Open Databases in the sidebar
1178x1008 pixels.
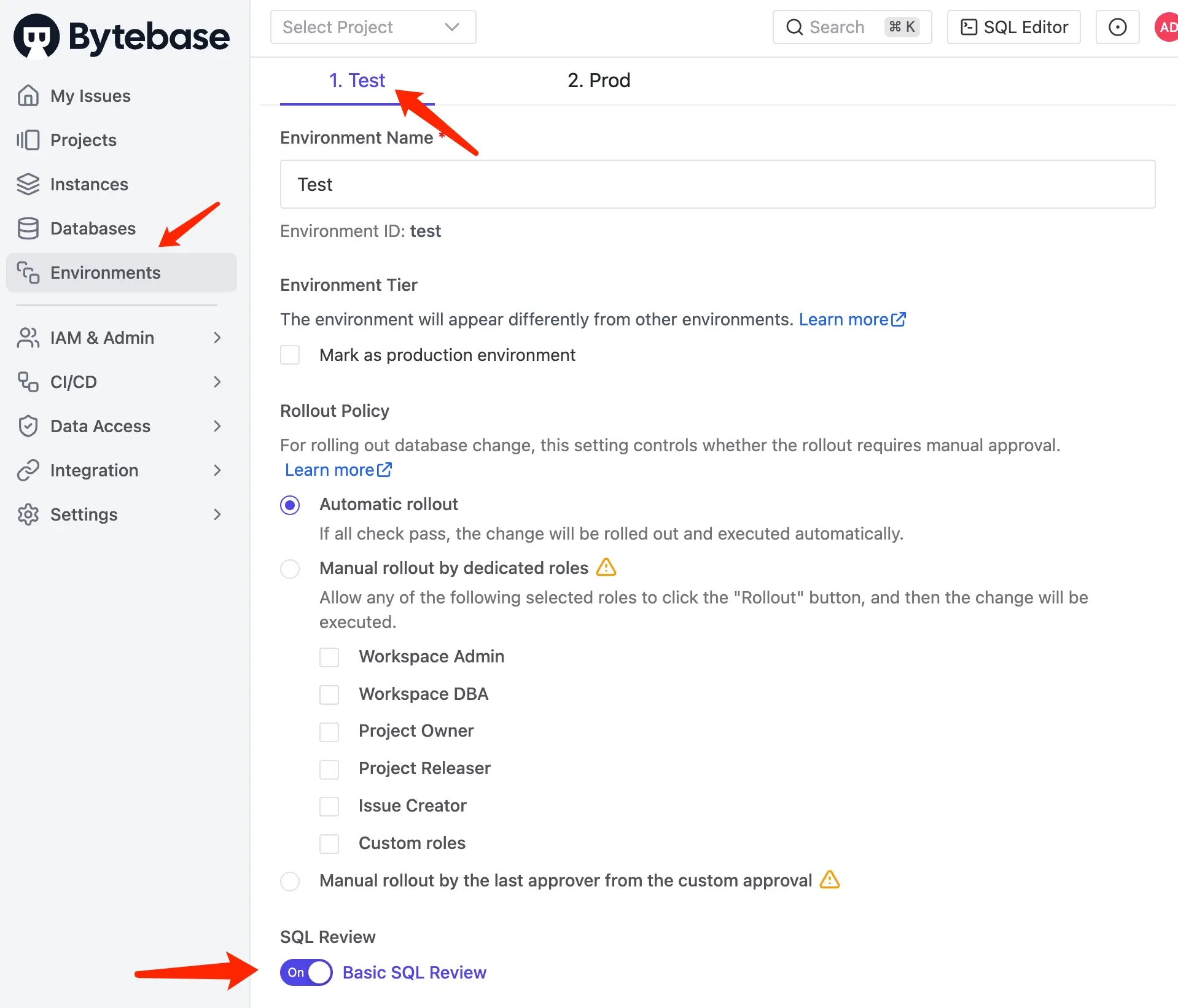pos(122,228)
